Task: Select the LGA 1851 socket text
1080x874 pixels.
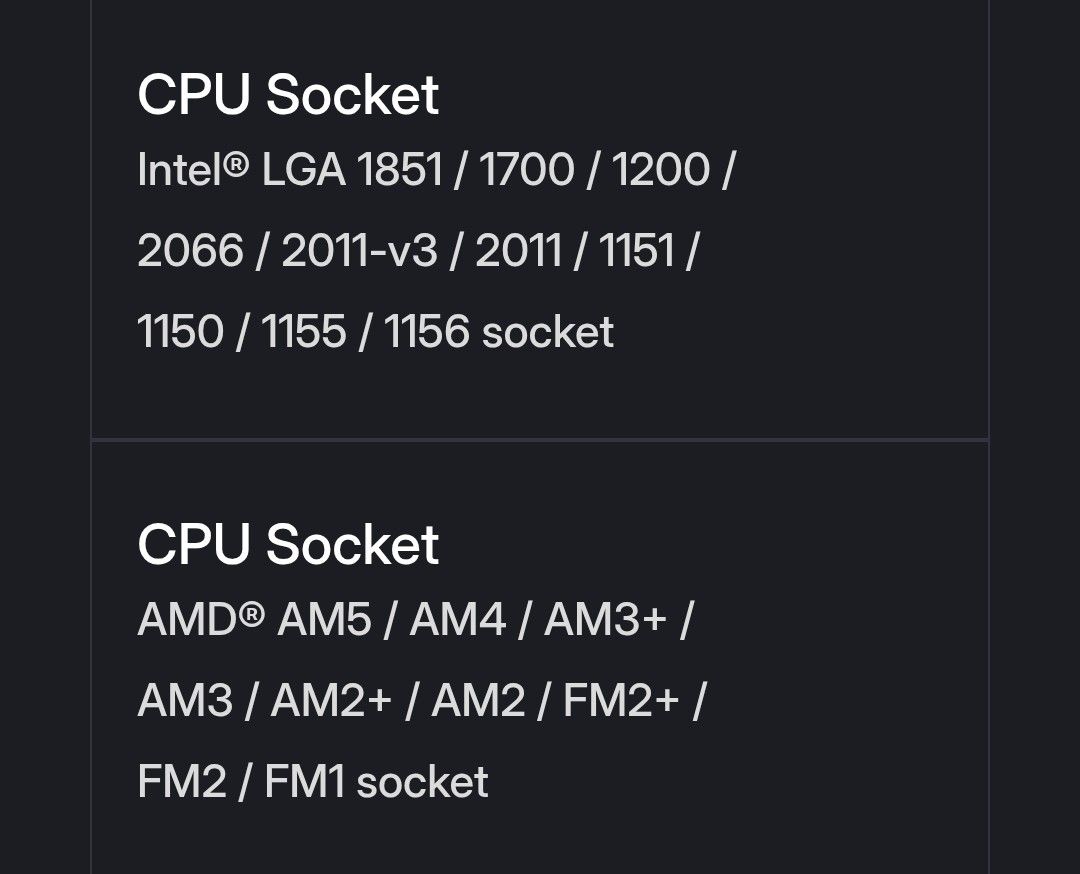Action: click(352, 169)
